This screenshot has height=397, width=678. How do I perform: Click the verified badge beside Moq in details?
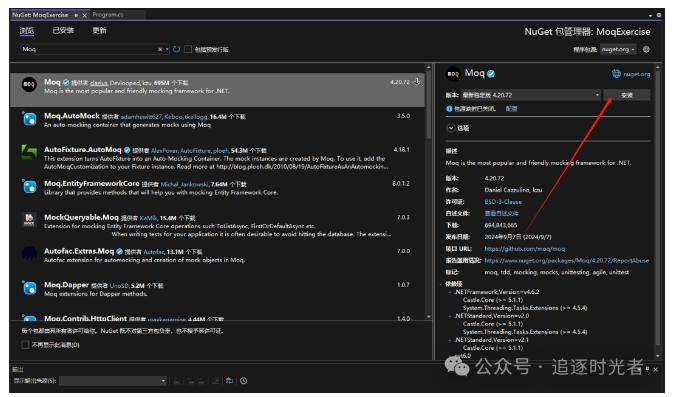tap(491, 74)
